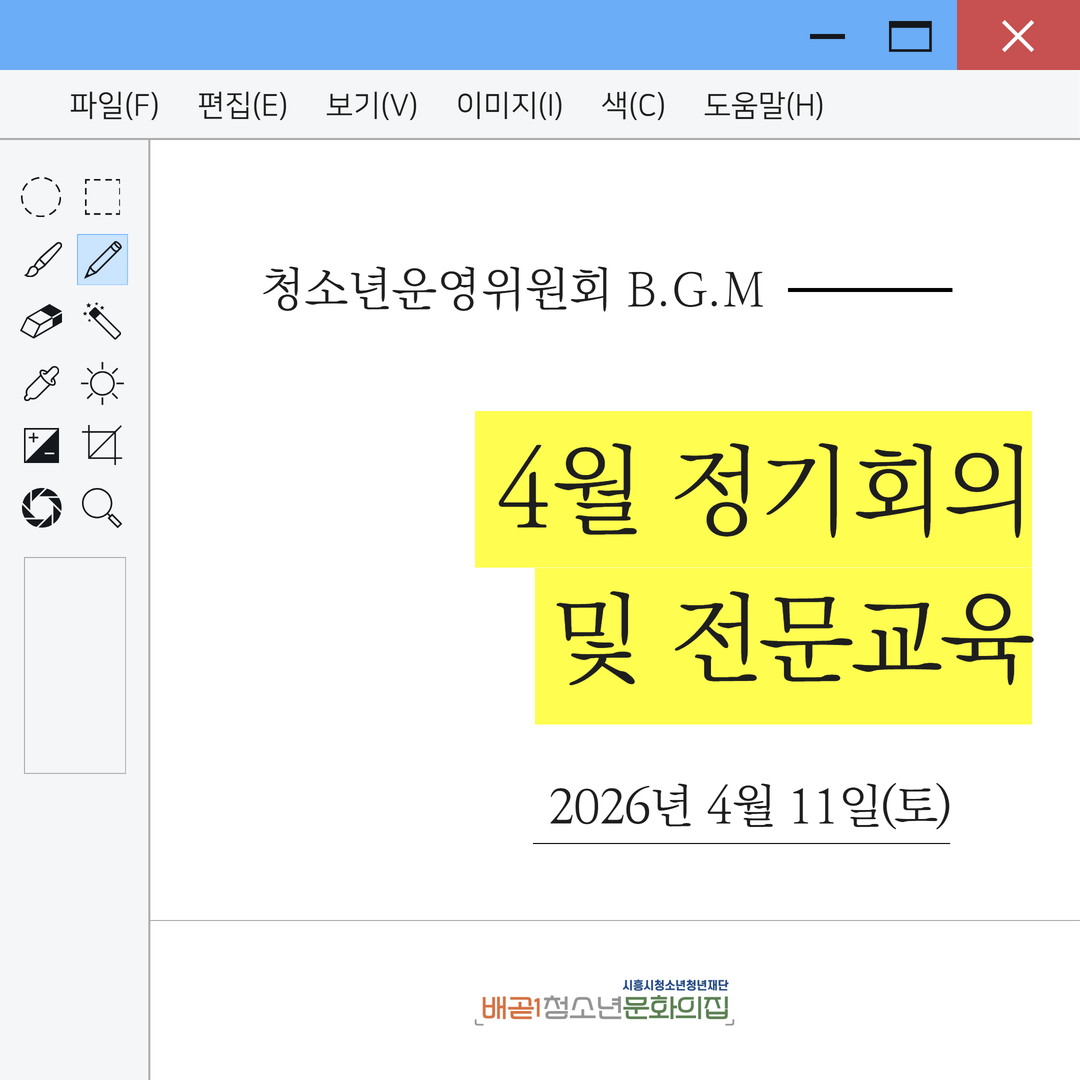Open the 파일(F) menu
The image size is (1080, 1080).
[x=114, y=105]
